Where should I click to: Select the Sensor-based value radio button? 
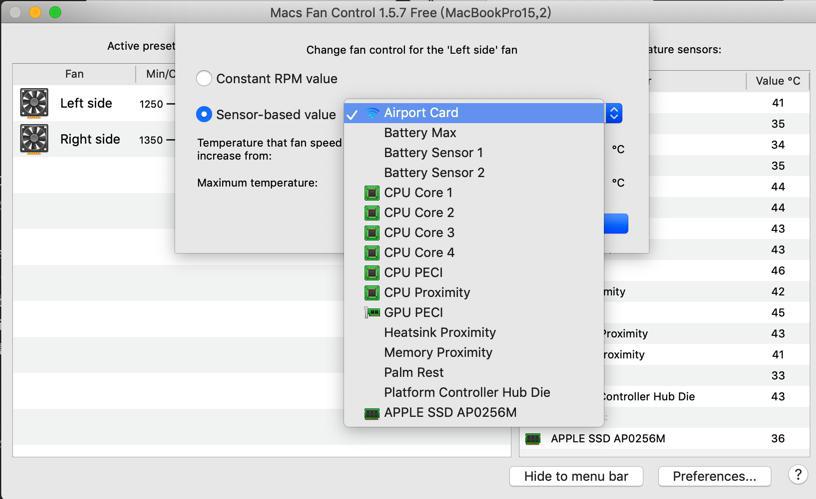204,115
